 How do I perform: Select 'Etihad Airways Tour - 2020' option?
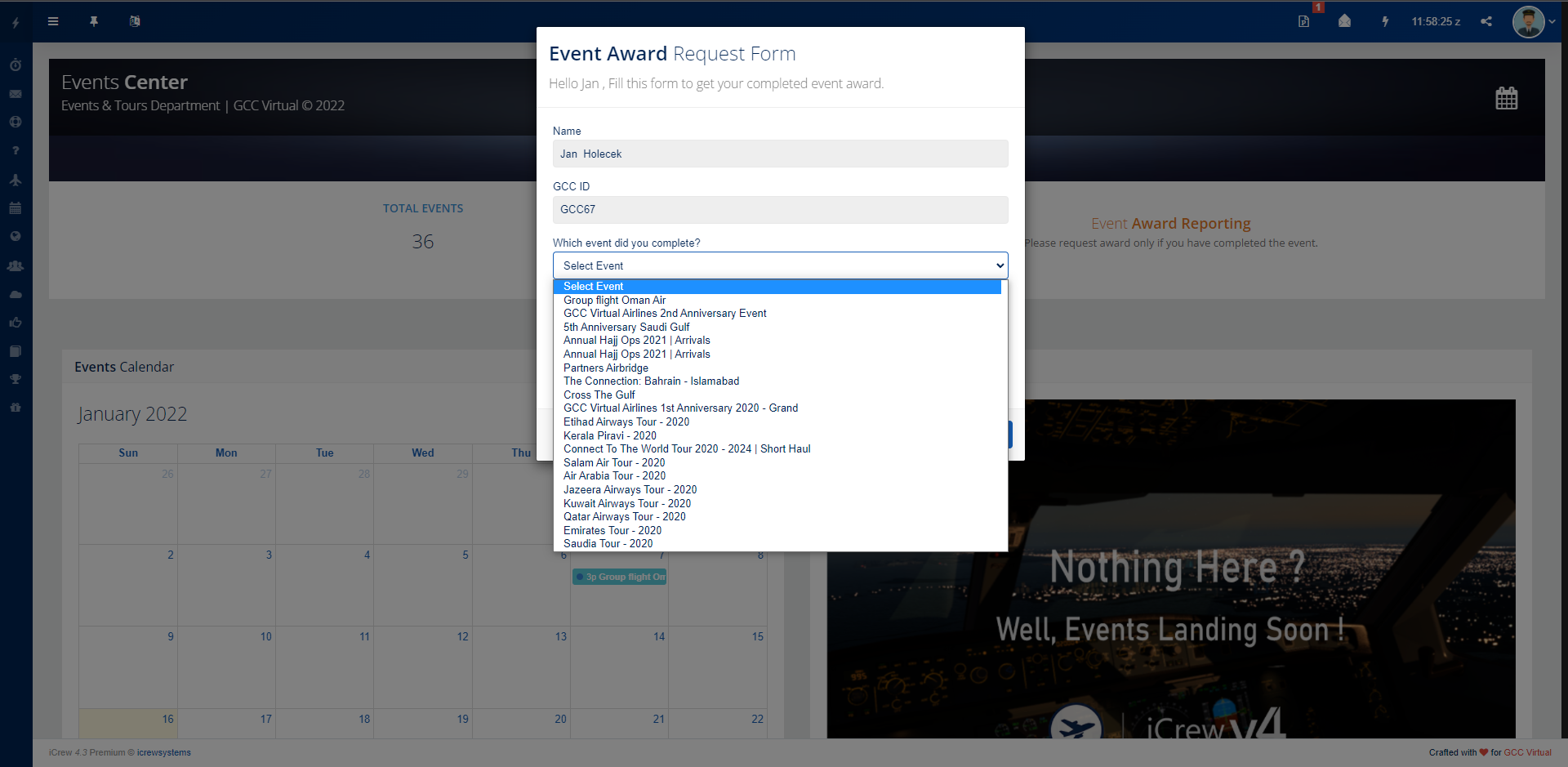777,422
